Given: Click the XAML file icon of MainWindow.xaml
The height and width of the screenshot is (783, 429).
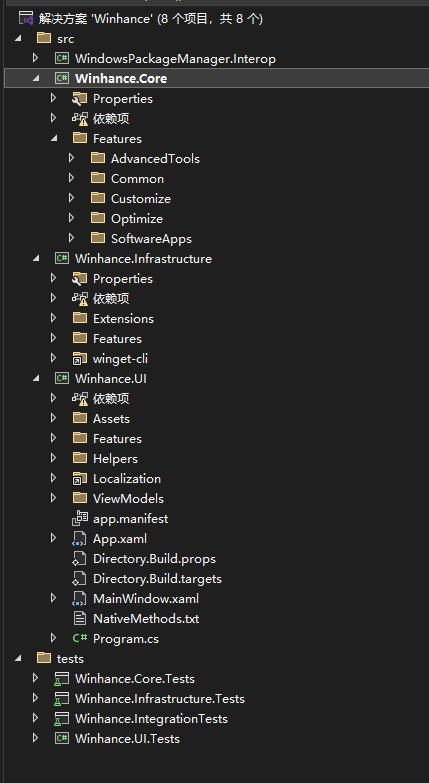Looking at the screenshot, I should [x=80, y=598].
